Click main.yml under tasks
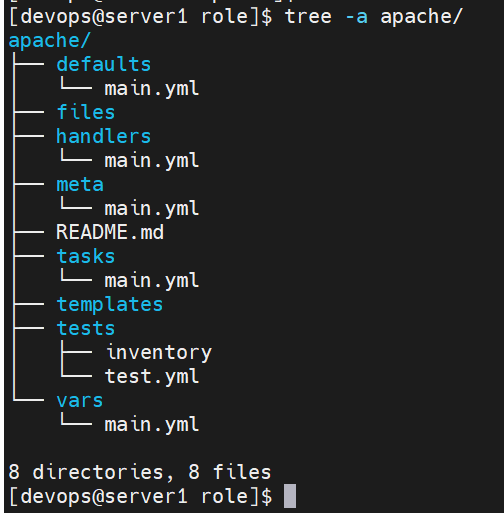504x513 pixels. [x=152, y=281]
